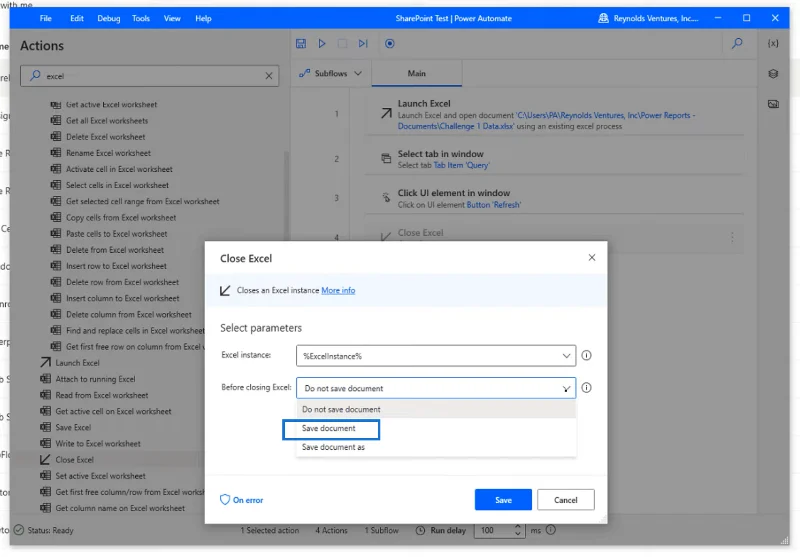Click info icon beside Excel instance
The height and width of the screenshot is (557, 800).
tap(587, 356)
